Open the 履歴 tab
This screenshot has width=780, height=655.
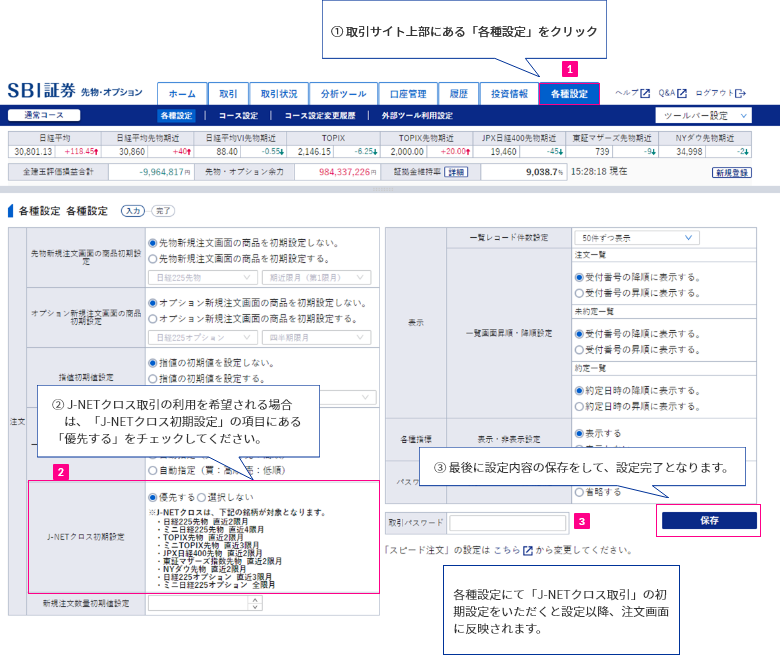tap(459, 94)
